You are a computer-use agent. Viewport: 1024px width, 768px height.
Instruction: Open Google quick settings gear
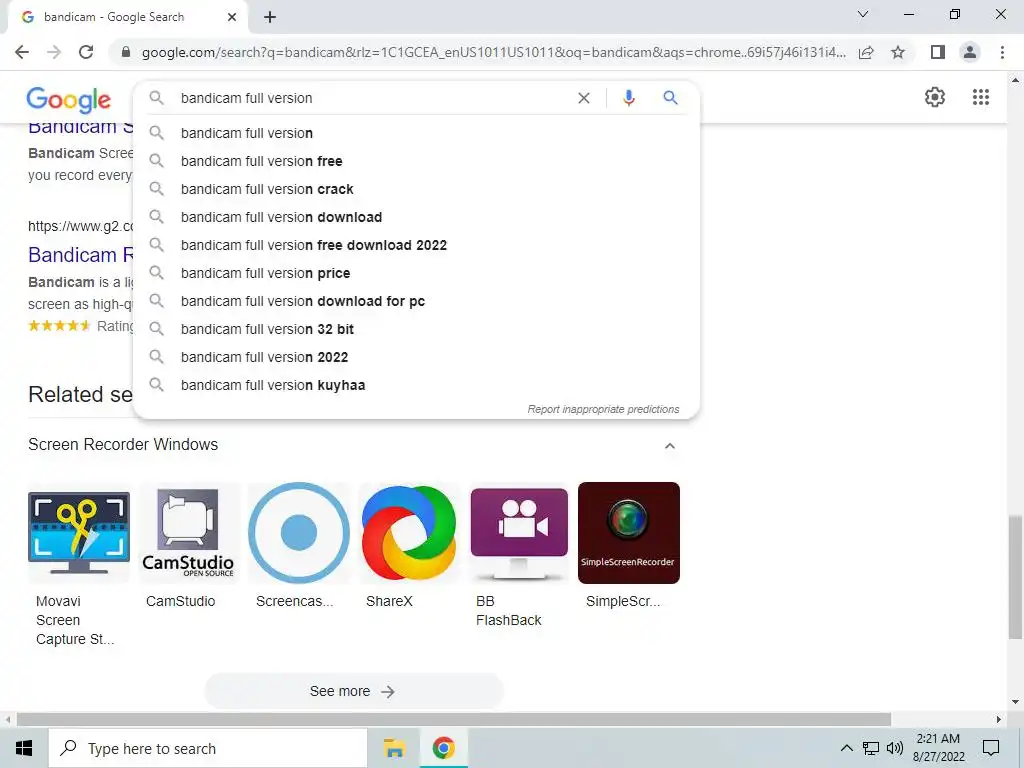[935, 97]
